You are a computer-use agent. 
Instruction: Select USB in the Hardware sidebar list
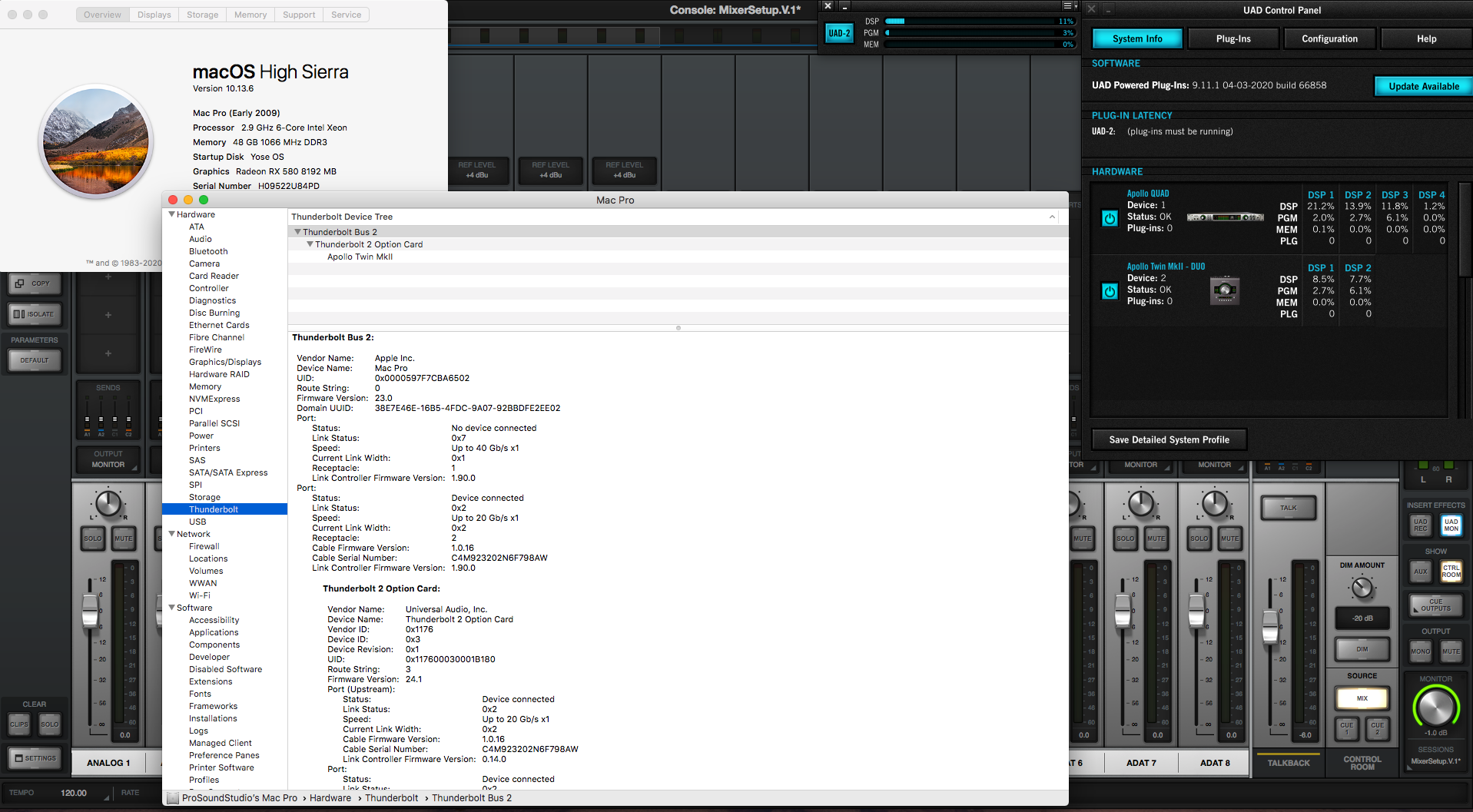197,522
